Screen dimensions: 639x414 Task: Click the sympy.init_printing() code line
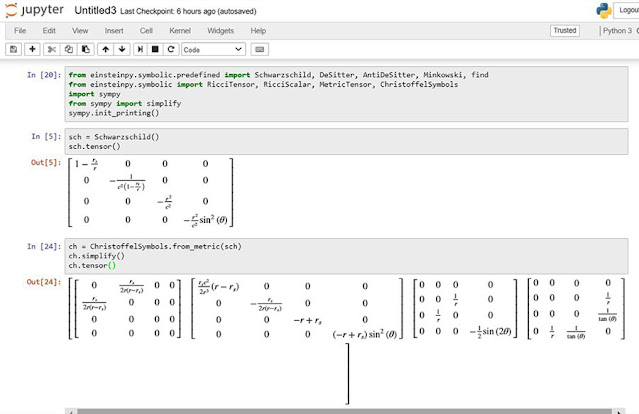click(x=114, y=113)
